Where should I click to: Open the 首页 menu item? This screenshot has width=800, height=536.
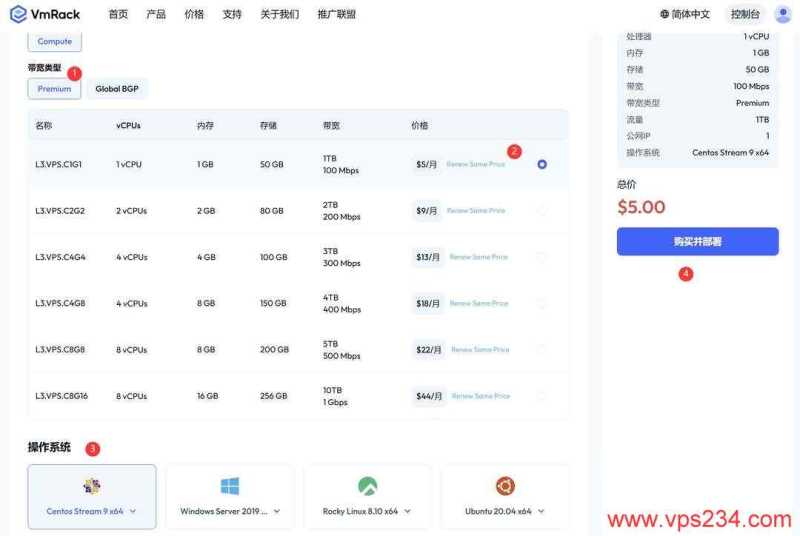tap(118, 14)
